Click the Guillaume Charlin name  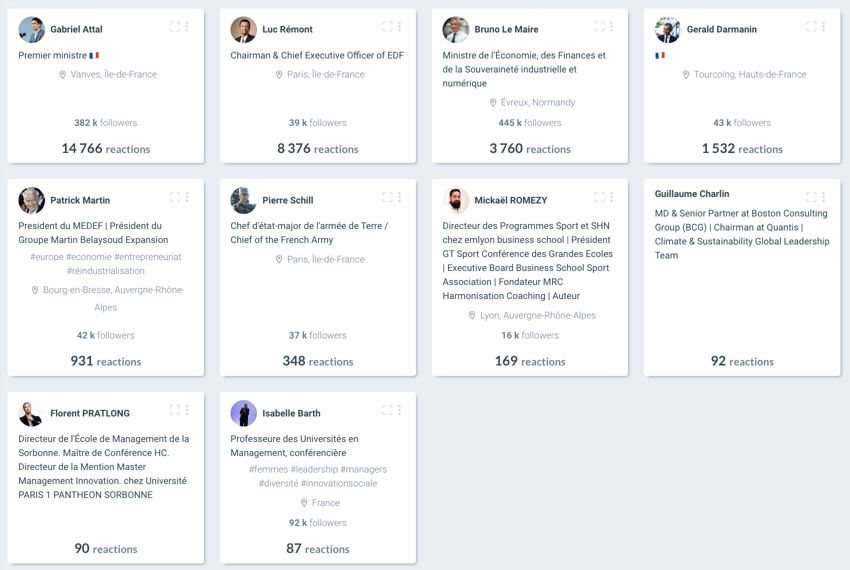692,194
